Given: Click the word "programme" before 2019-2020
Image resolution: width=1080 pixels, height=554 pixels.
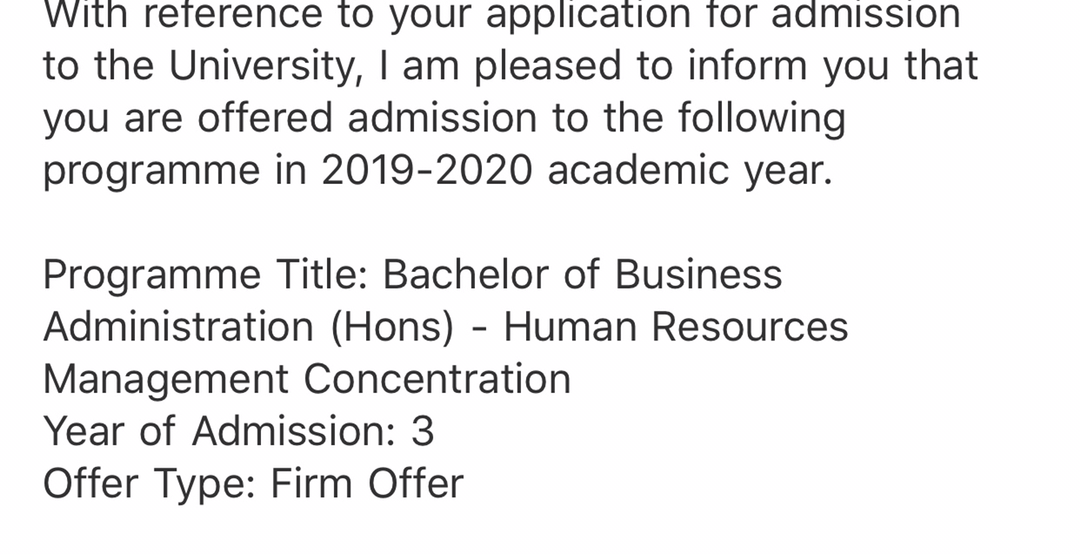Looking at the screenshot, I should coord(152,171).
